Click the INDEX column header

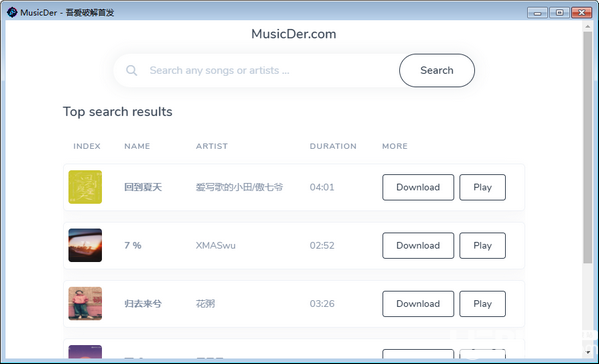pos(87,146)
